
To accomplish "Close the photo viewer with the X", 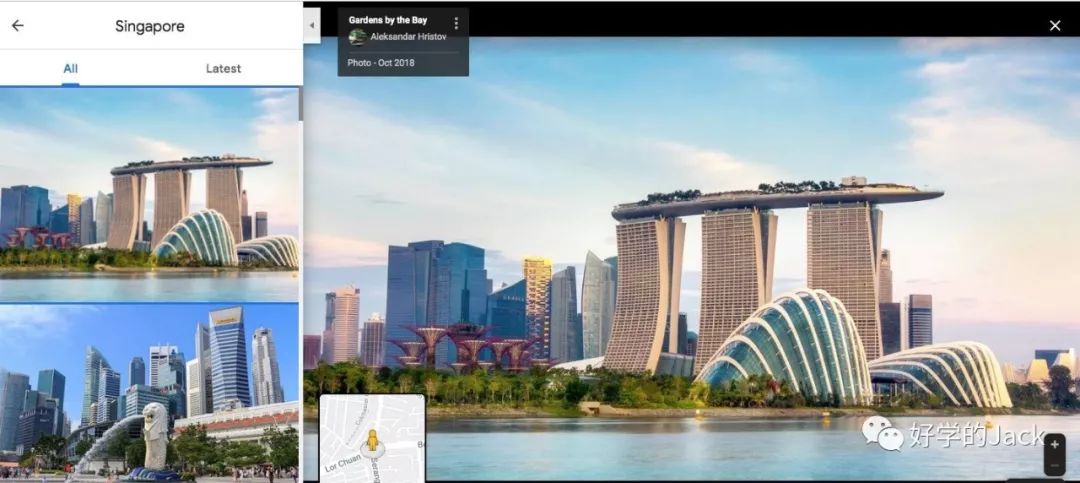I will click(1055, 25).
